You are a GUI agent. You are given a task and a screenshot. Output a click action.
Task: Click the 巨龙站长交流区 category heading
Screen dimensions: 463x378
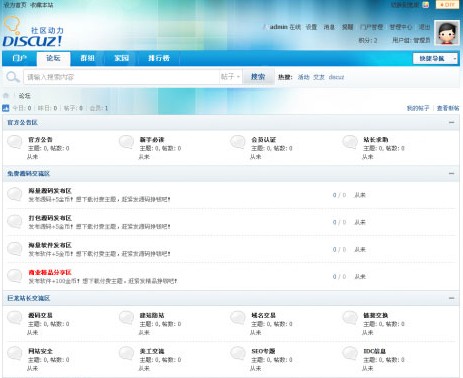[28, 298]
